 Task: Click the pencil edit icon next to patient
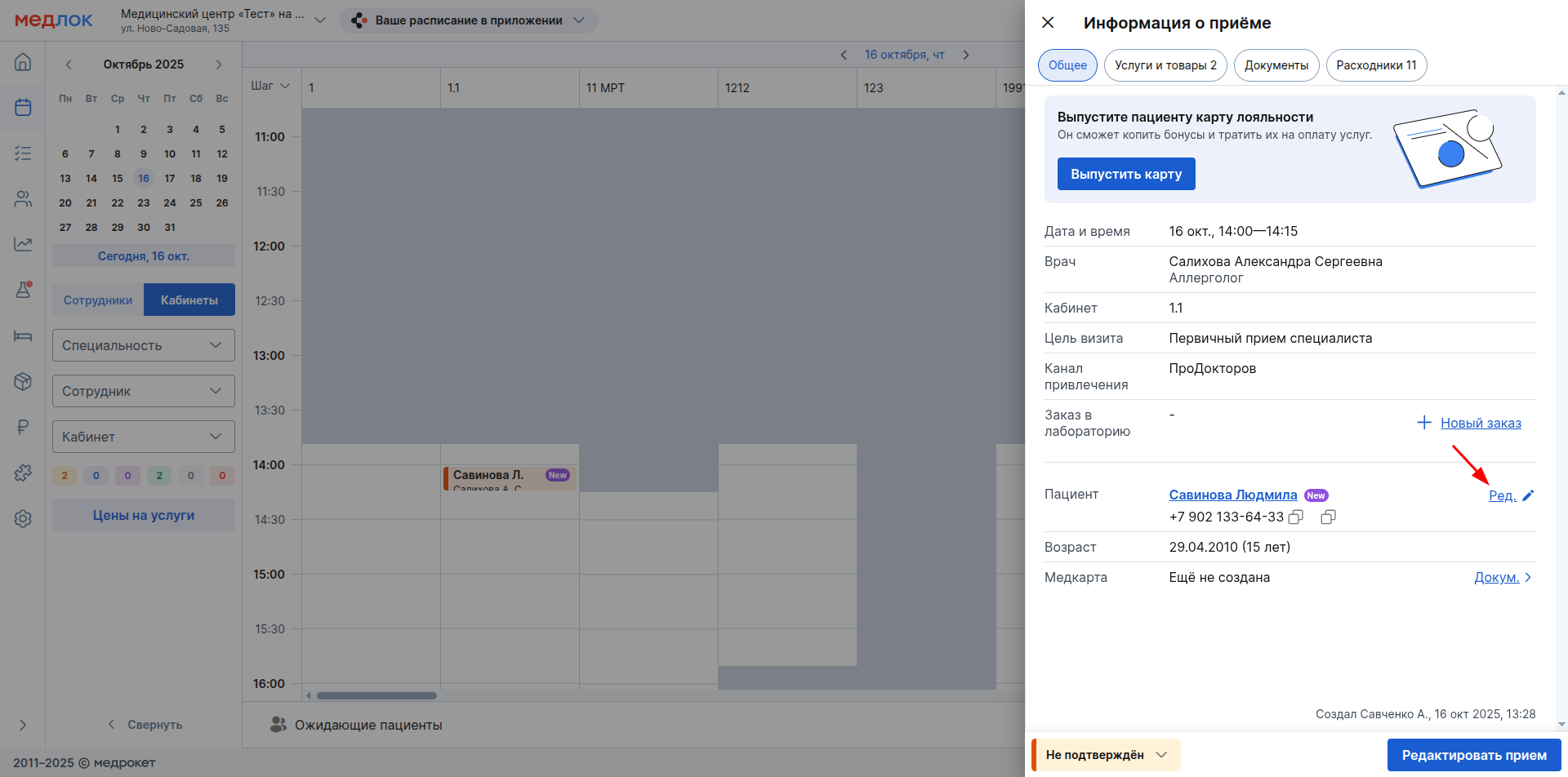[x=1528, y=495]
